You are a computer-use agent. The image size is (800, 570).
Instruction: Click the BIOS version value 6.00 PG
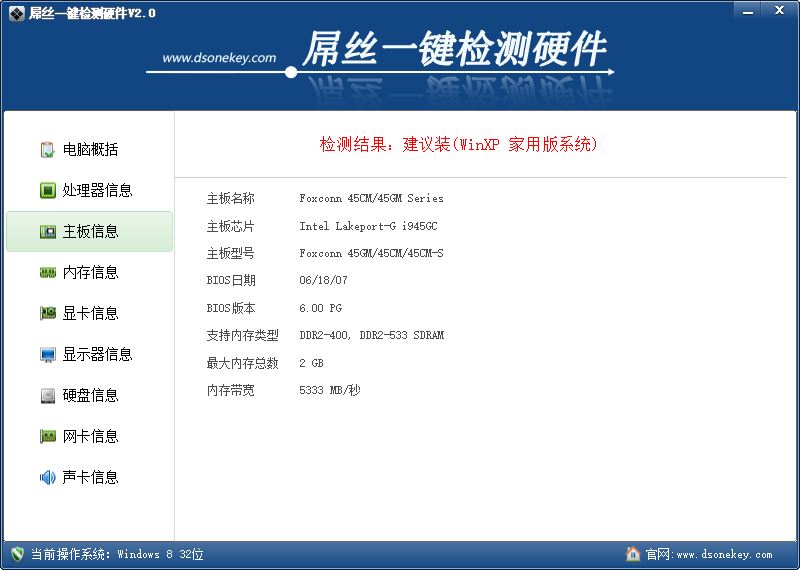(320, 308)
